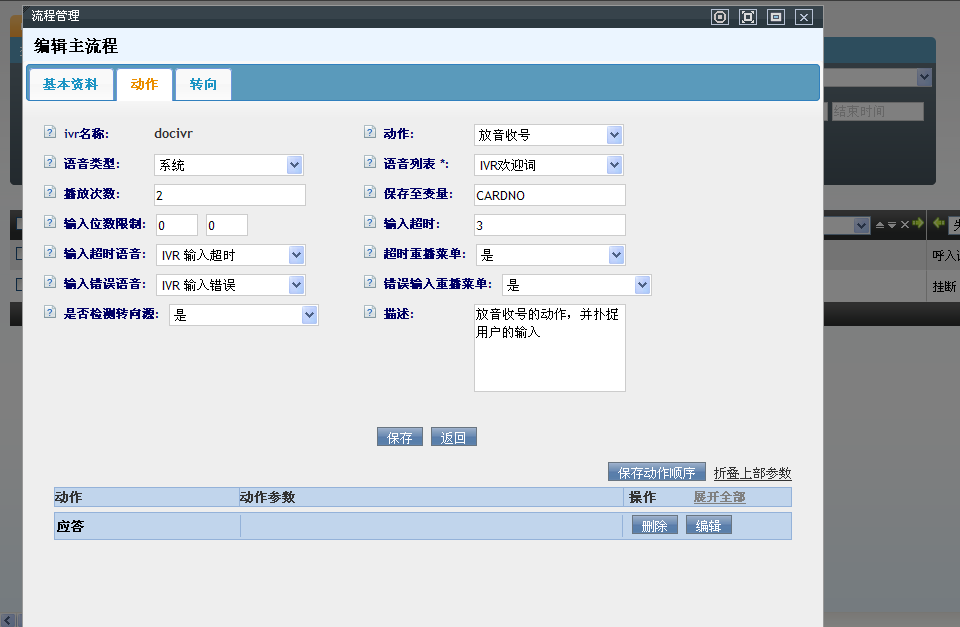Click the help icon next to 描述

click(x=370, y=313)
